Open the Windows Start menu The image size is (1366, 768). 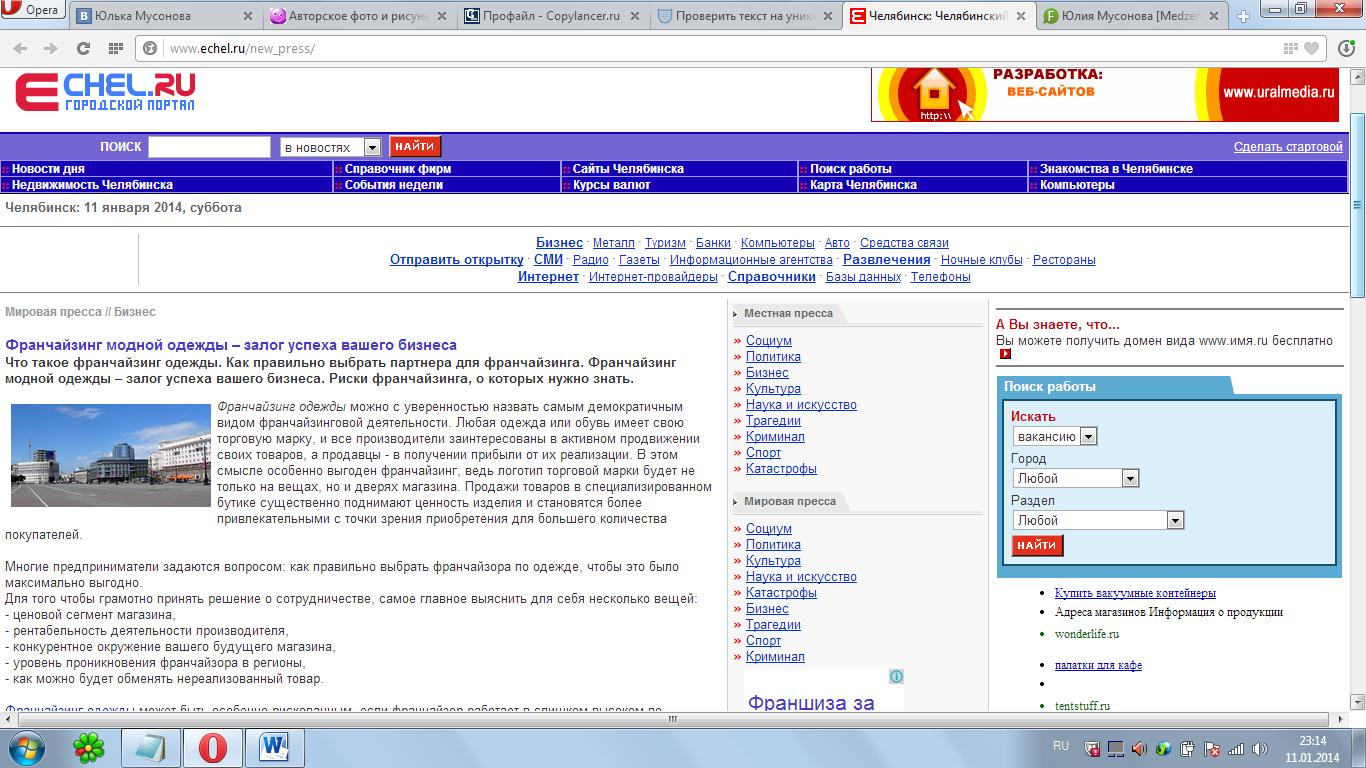tap(26, 747)
